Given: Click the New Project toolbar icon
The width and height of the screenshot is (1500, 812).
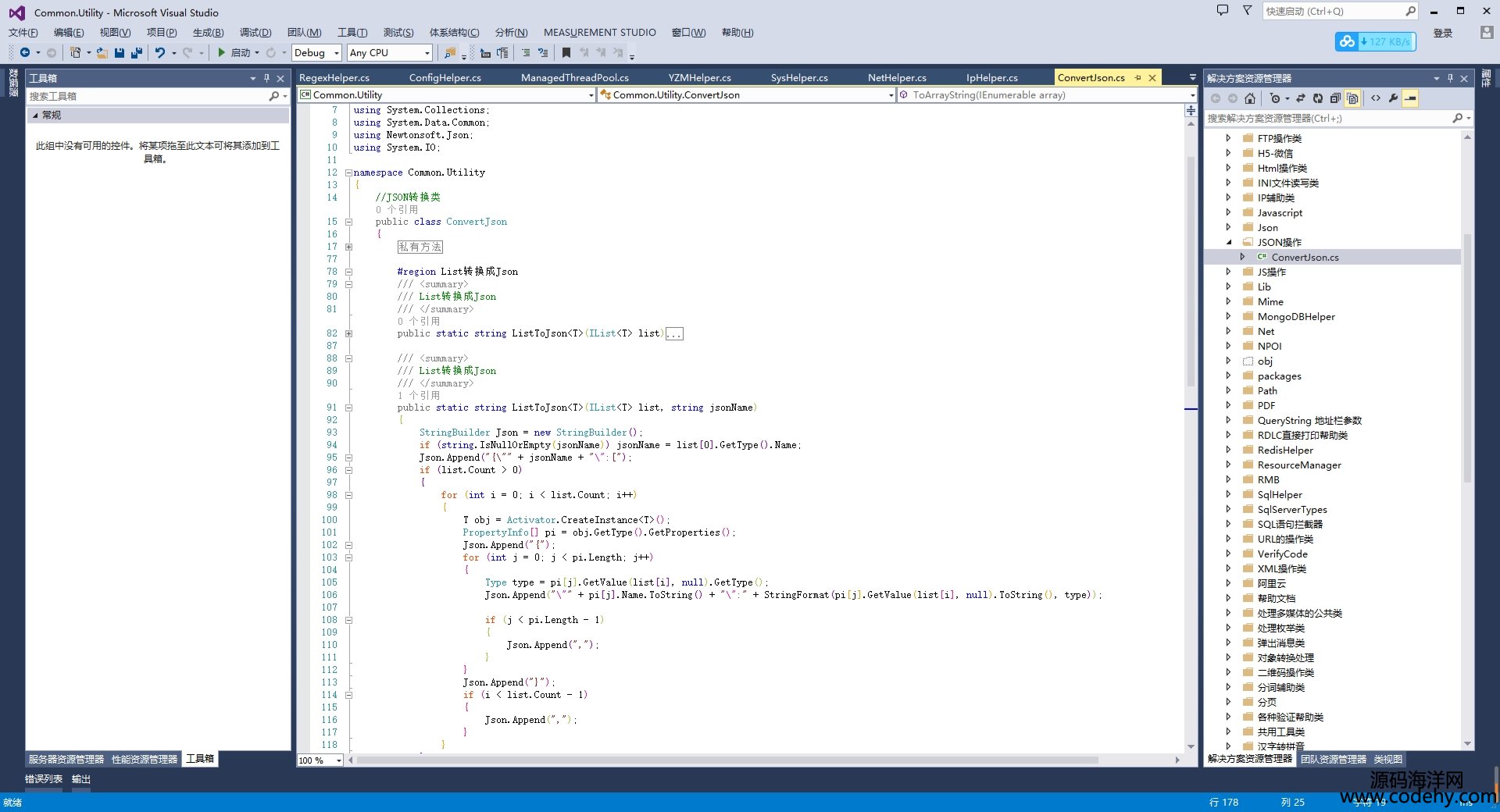Looking at the screenshot, I should click(75, 52).
